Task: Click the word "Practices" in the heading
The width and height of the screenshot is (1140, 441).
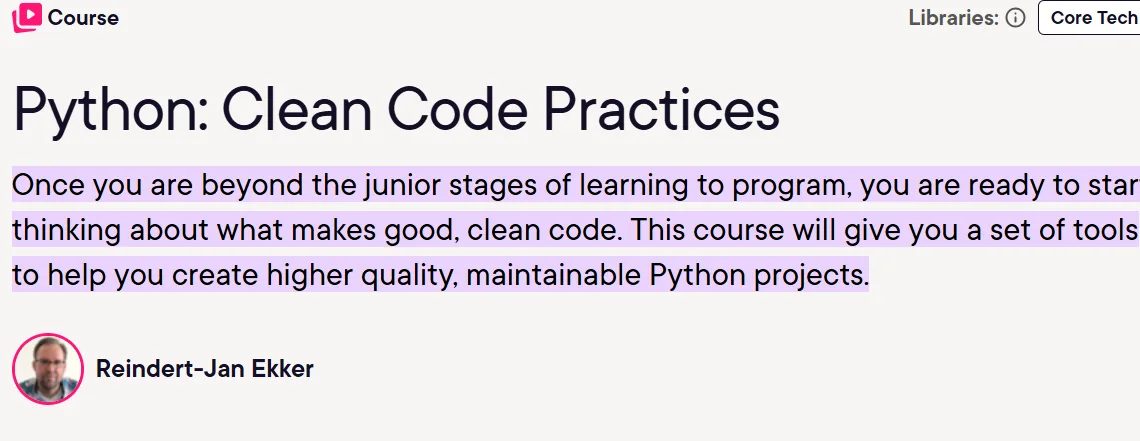Action: (661, 108)
